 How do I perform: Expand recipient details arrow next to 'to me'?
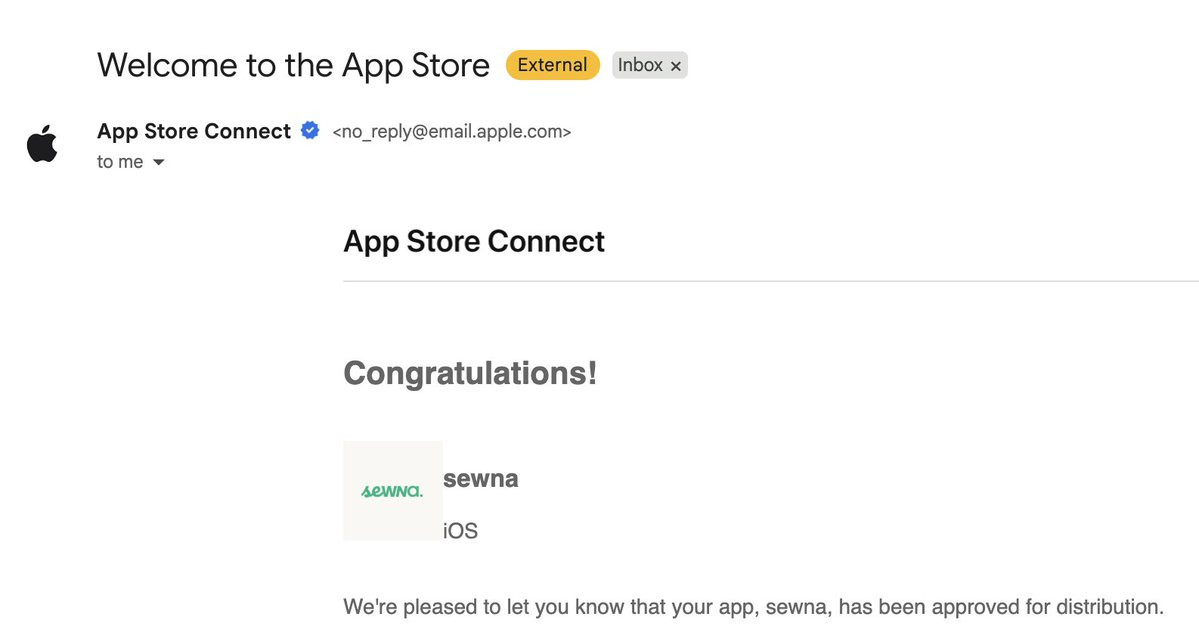coord(158,162)
